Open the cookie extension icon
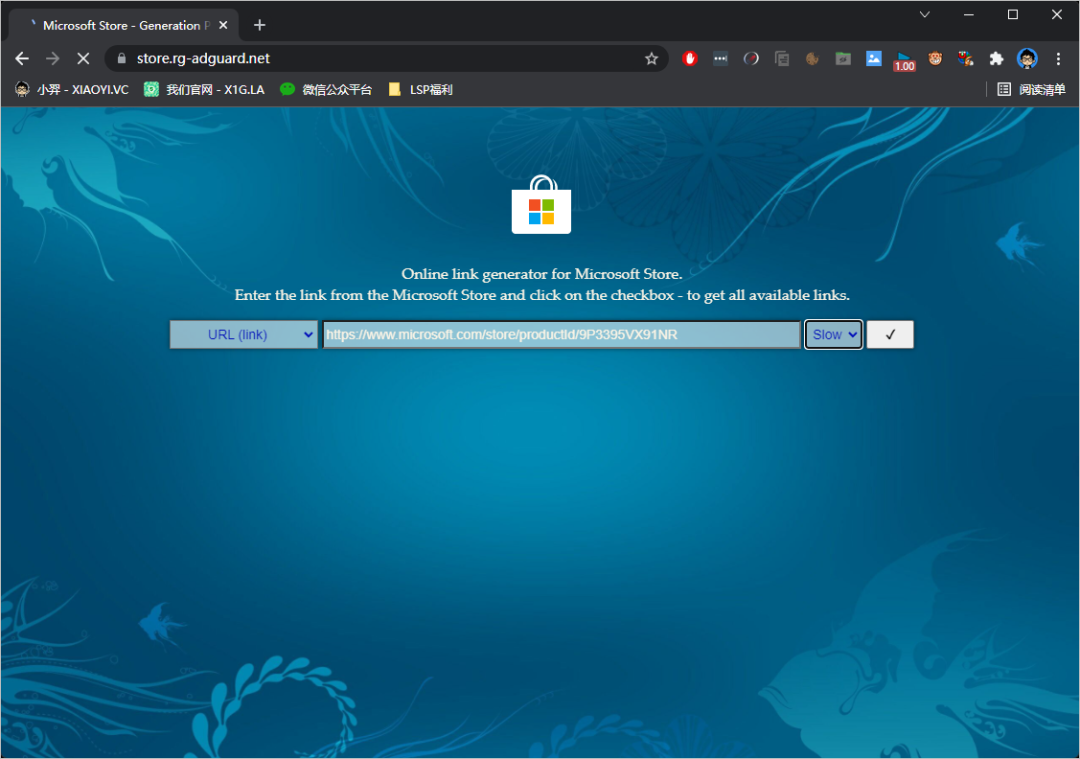This screenshot has height=759, width=1080. pyautogui.click(x=812, y=59)
